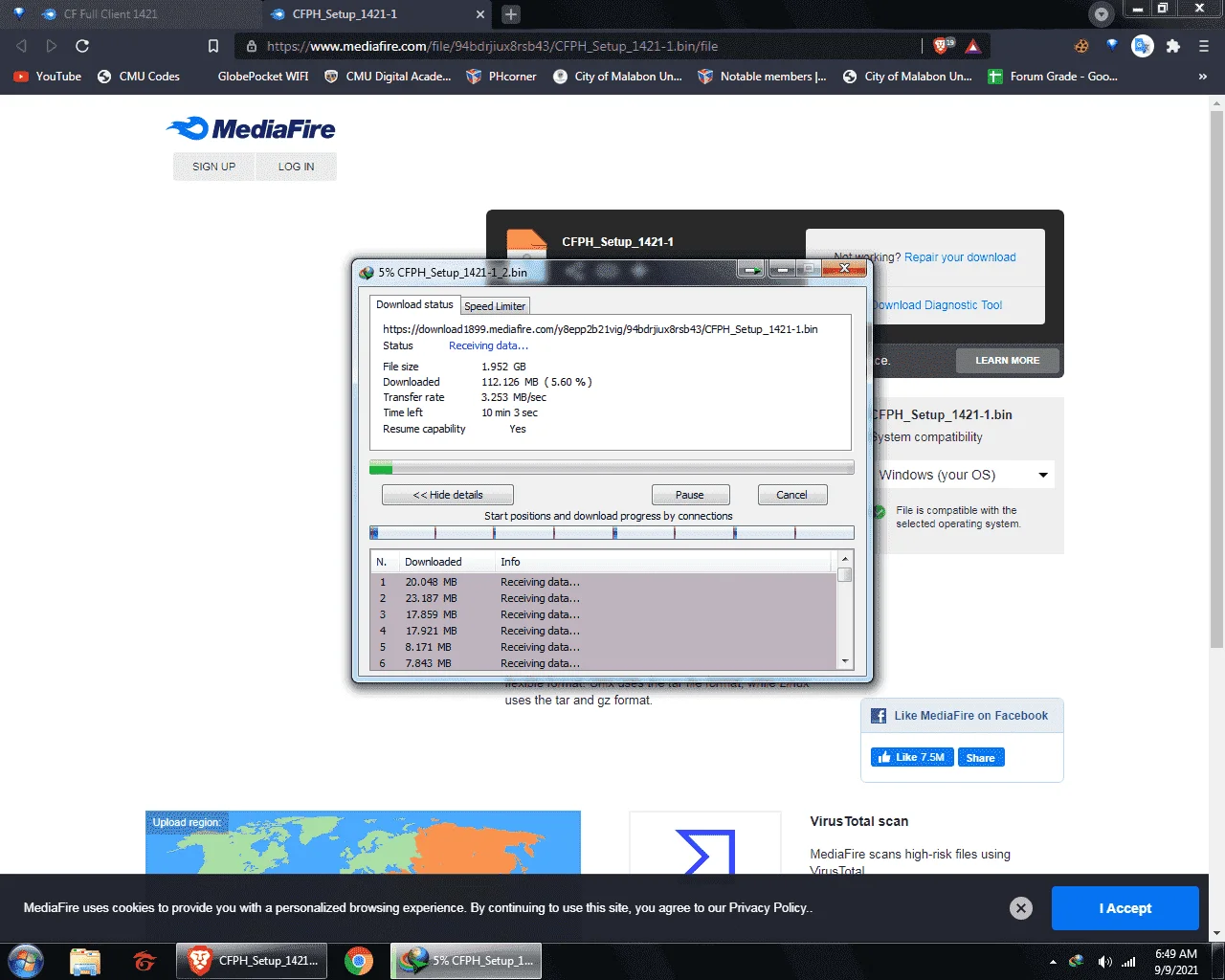
Task: Show more bookmarks with the chevron
Action: 1203,77
